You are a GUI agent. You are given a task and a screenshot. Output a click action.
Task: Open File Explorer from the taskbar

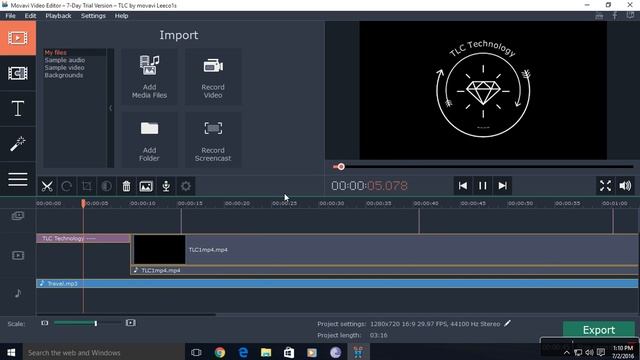pos(266,352)
